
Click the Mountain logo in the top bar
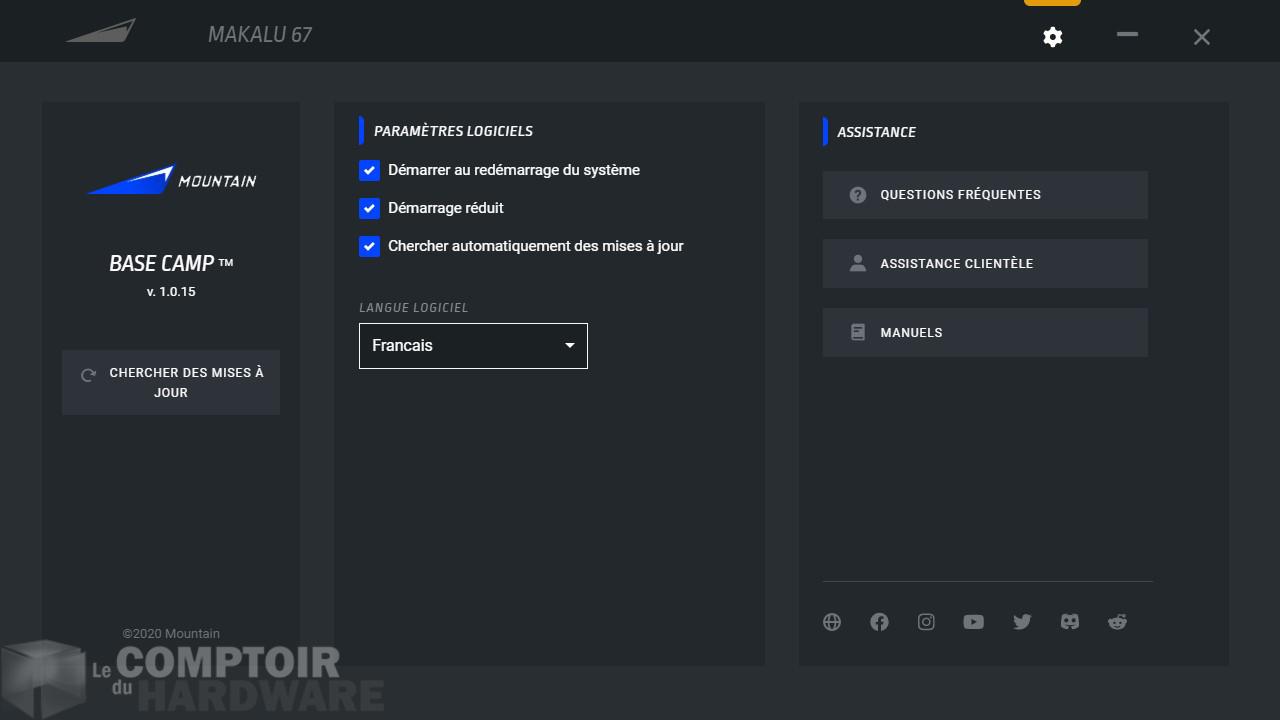click(x=101, y=32)
